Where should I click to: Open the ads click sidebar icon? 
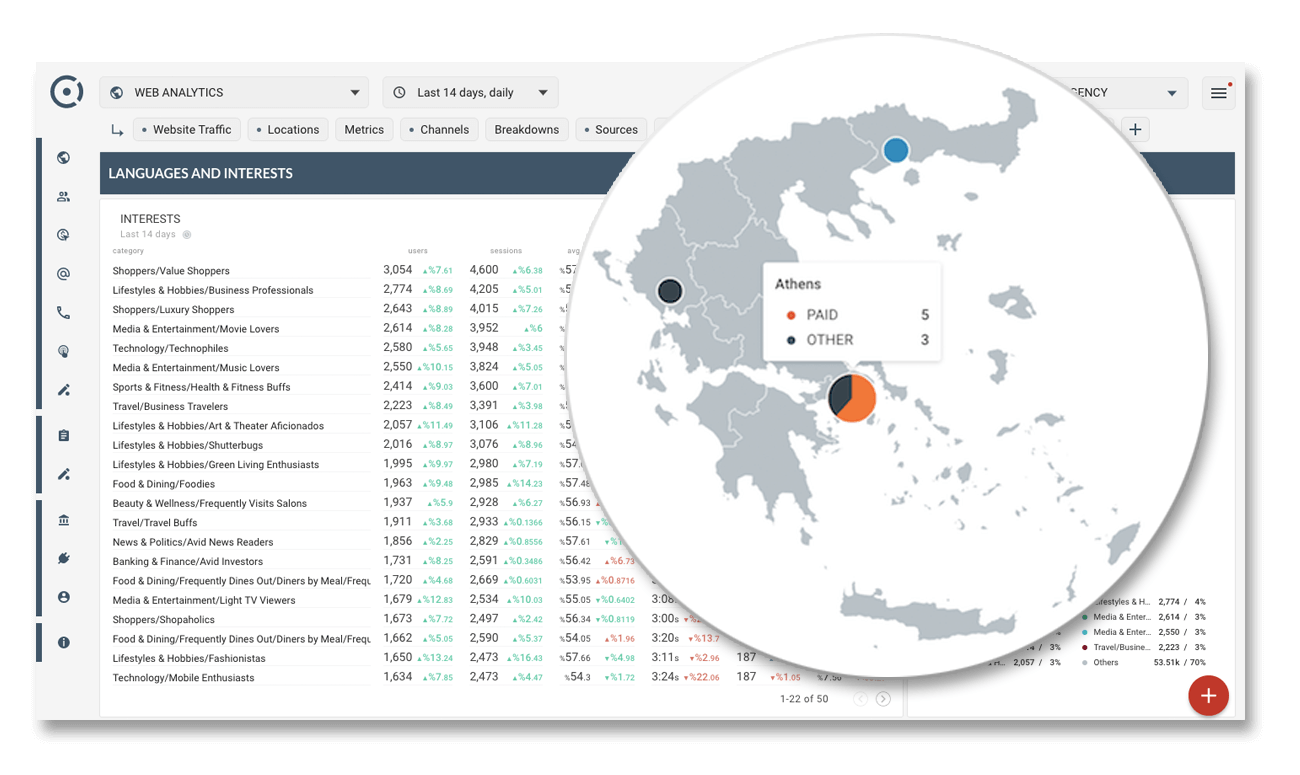64,235
